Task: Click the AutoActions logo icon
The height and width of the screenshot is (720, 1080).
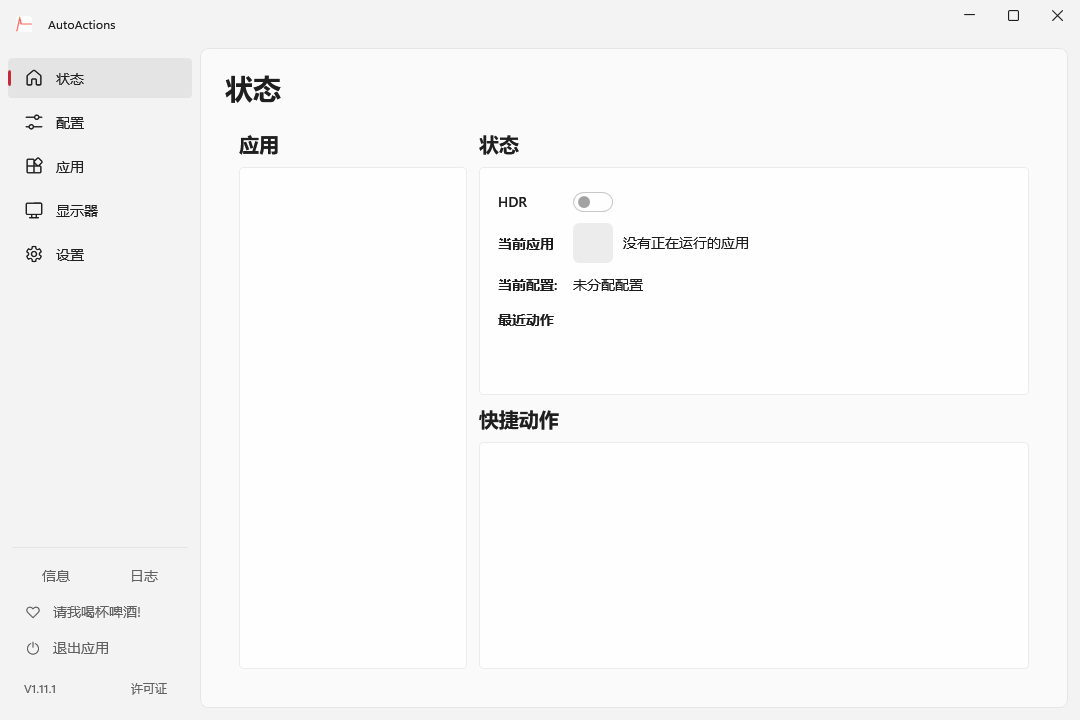Action: (x=24, y=24)
